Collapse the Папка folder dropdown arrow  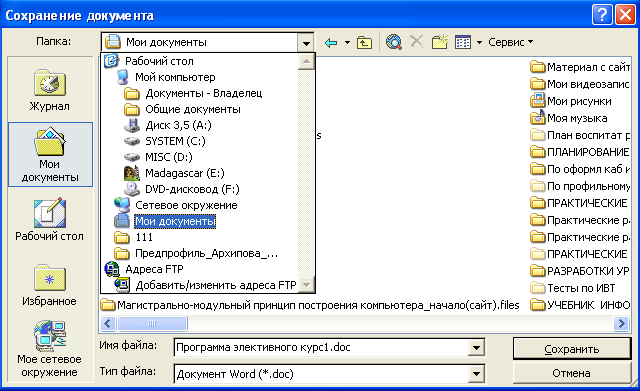coord(306,42)
